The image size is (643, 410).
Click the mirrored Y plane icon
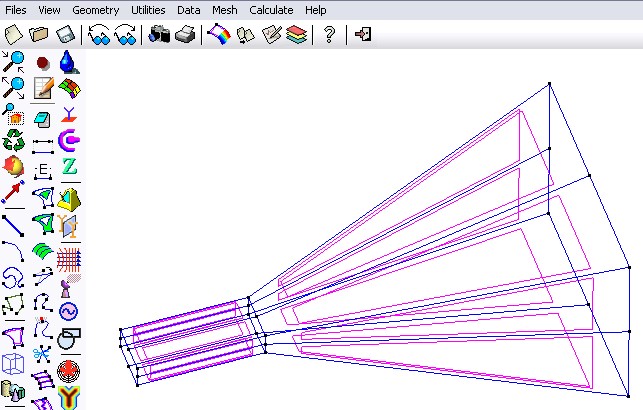coord(68,226)
